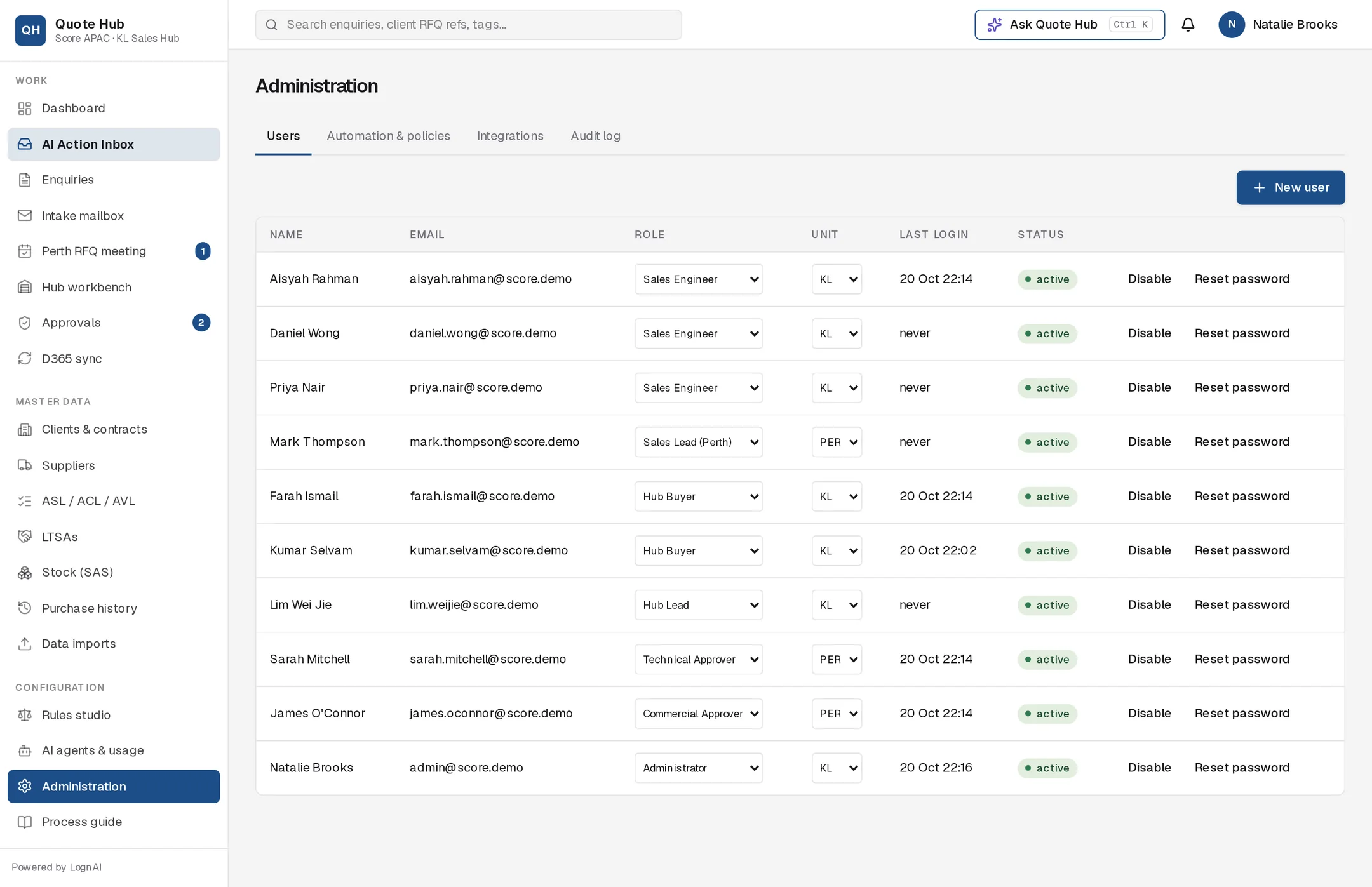Click the Purchase history clock icon
The width and height of the screenshot is (1372, 887).
coord(25,608)
